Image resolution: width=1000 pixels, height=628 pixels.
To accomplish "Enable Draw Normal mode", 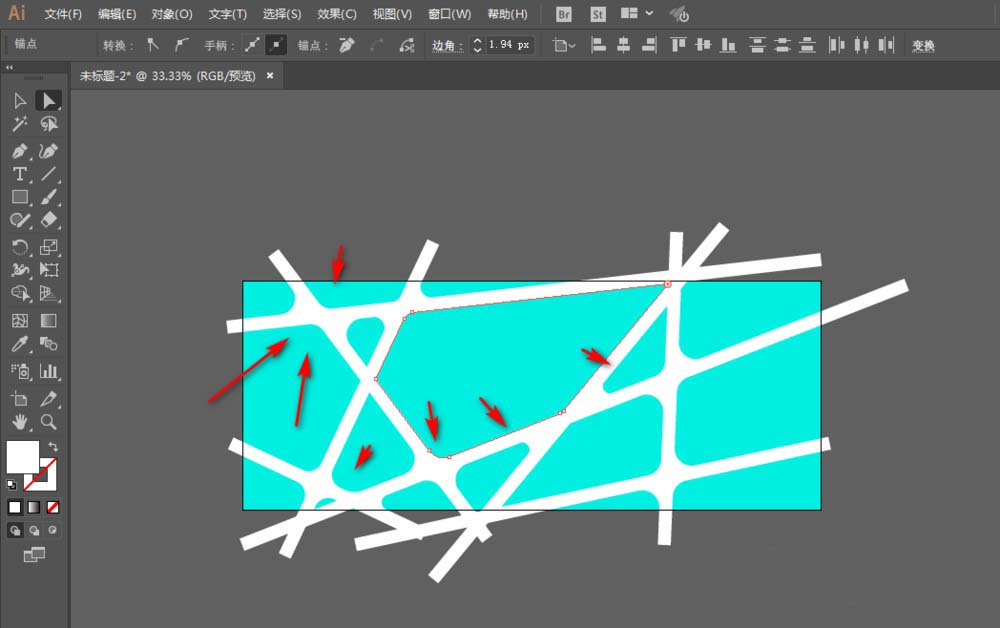I will [15, 530].
